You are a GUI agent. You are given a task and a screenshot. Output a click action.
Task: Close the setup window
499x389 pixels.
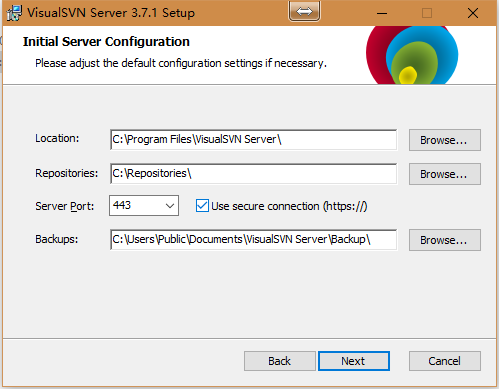click(473, 13)
